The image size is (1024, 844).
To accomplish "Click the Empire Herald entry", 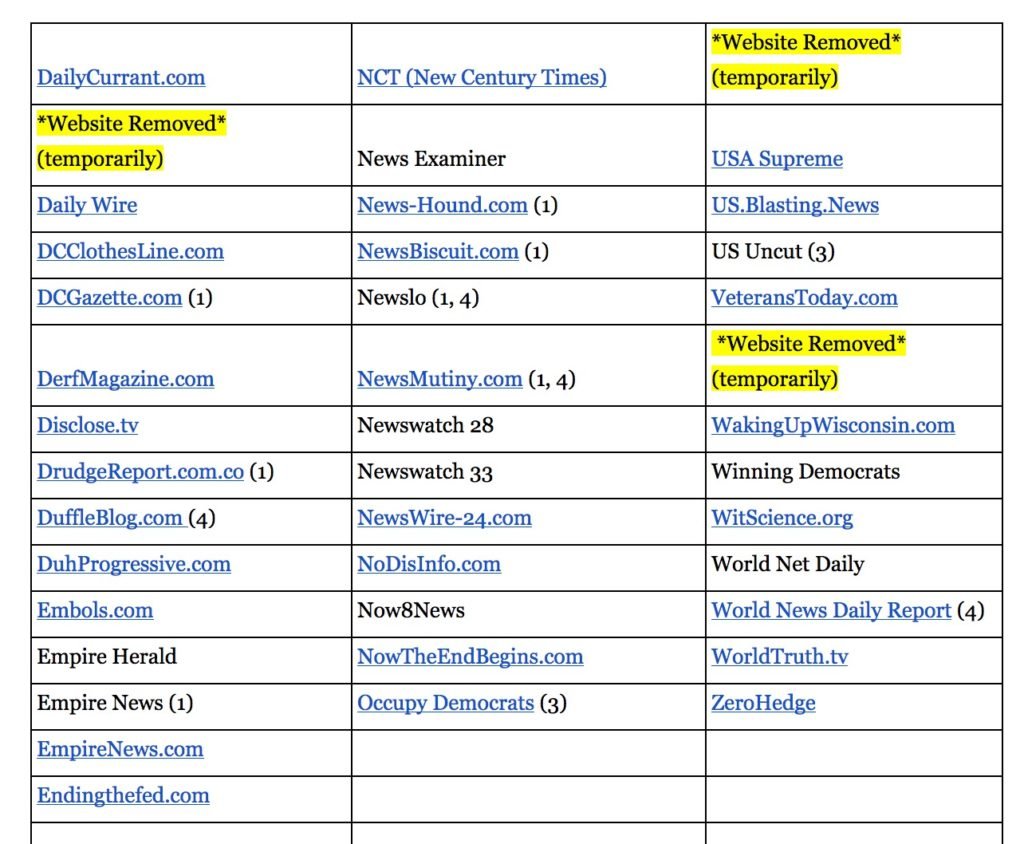I will click(x=107, y=657).
